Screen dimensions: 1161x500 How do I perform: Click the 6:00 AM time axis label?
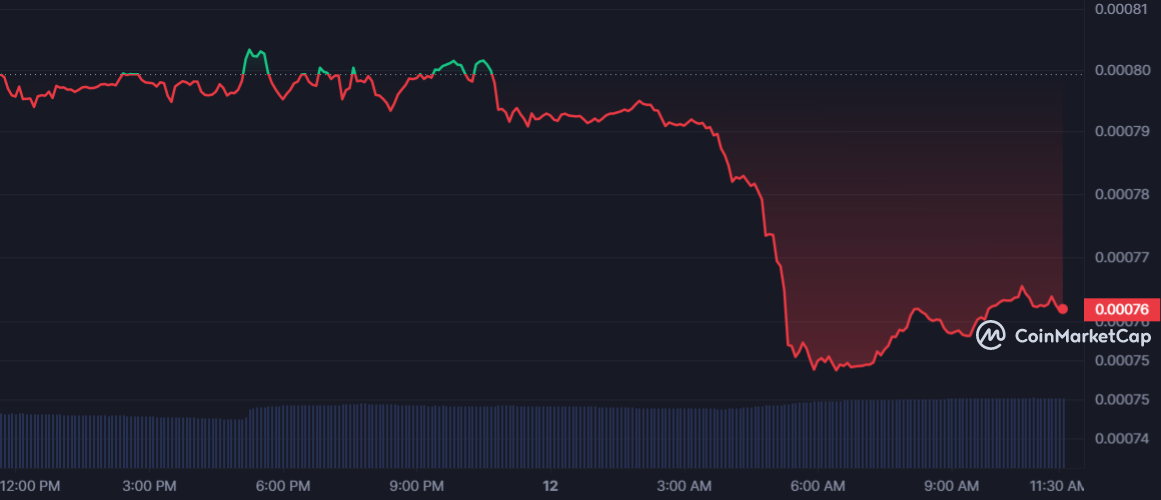tap(815, 486)
